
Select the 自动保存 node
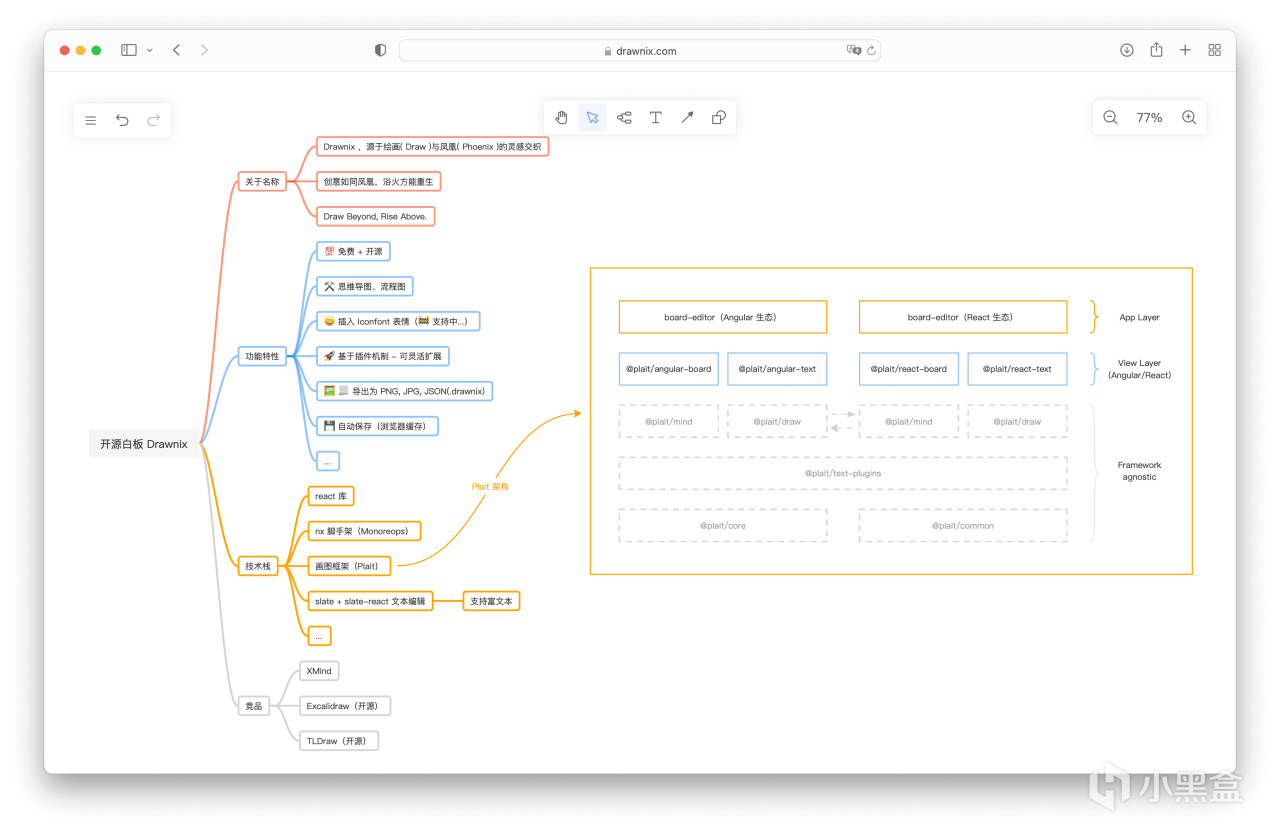tap(377, 426)
